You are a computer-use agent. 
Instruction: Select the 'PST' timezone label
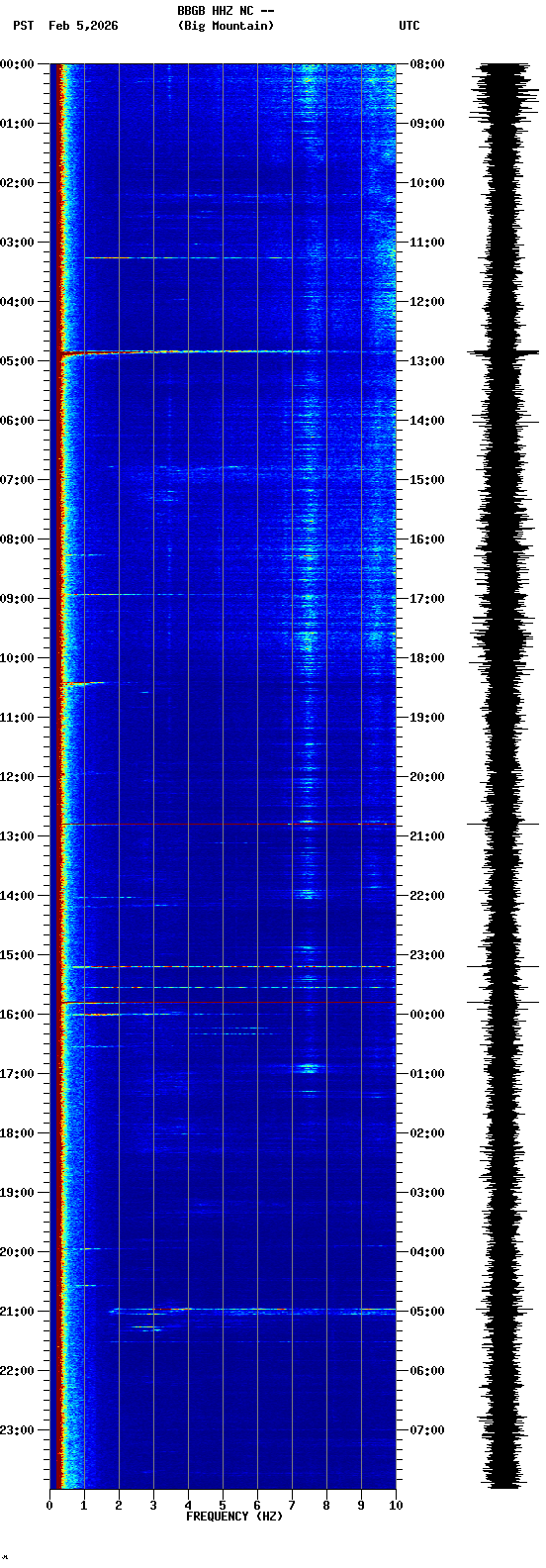23,26
